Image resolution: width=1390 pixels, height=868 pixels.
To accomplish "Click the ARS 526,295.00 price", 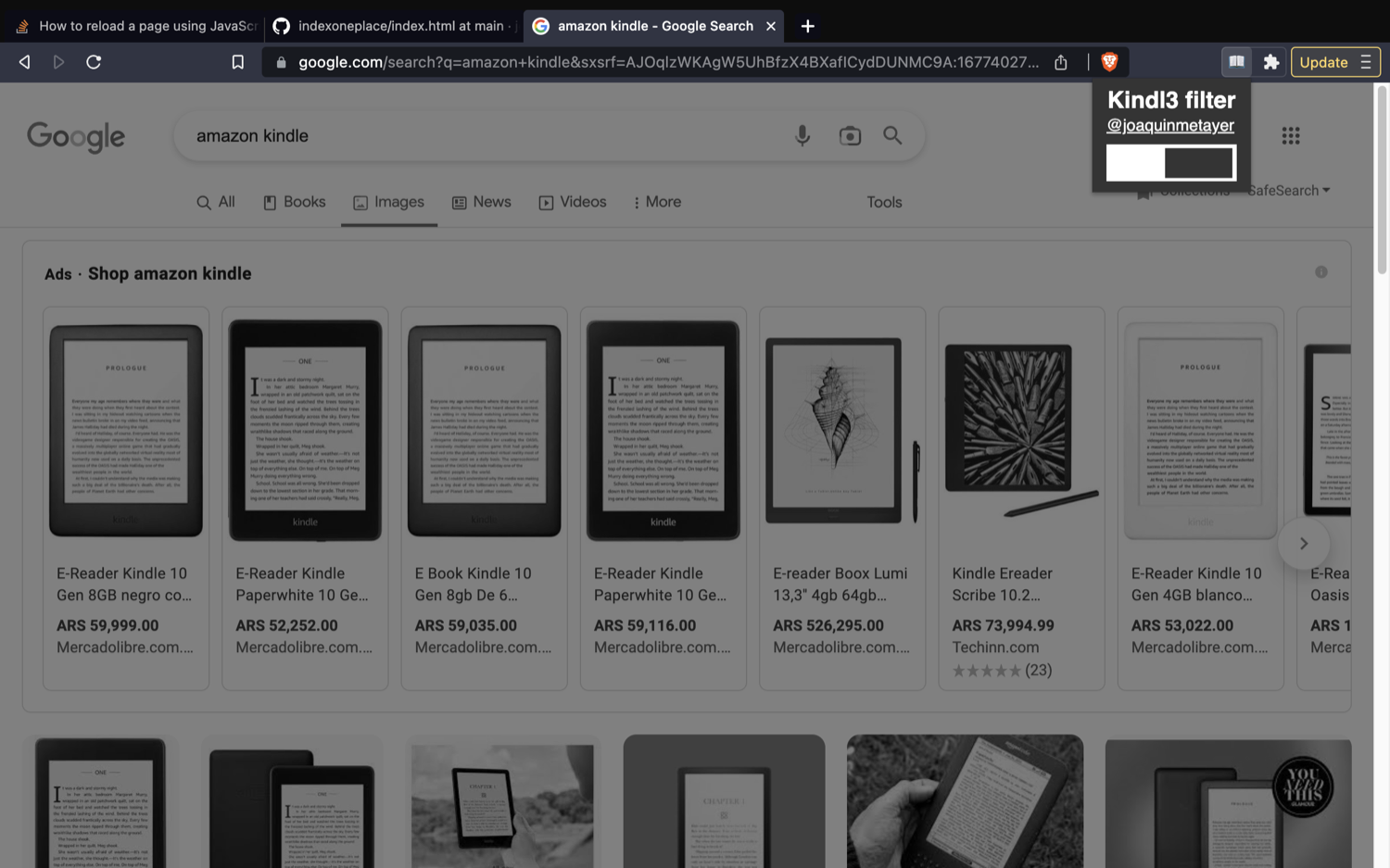I will click(x=828, y=625).
